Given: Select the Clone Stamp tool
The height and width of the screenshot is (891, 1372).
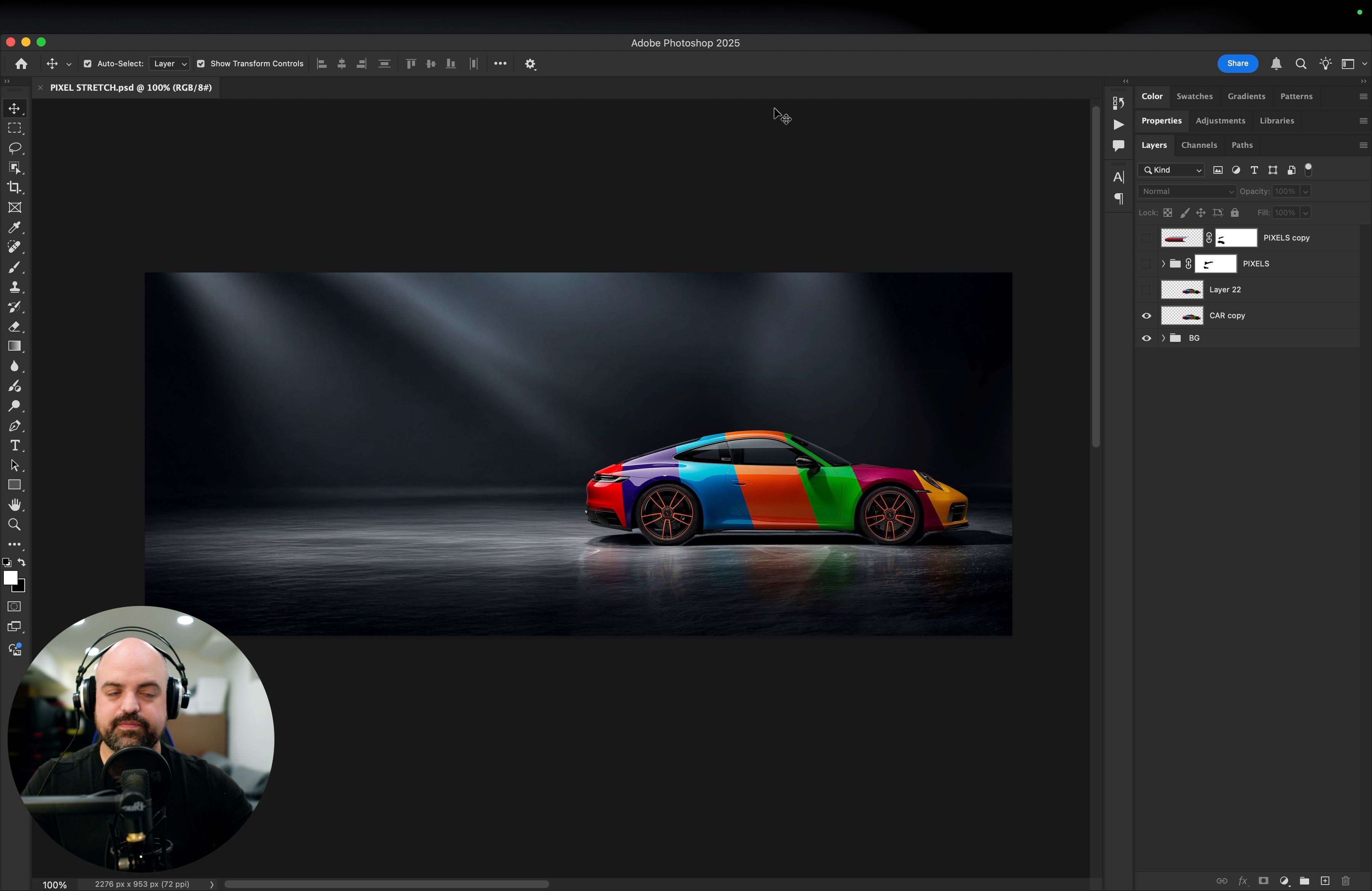Looking at the screenshot, I should (15, 287).
